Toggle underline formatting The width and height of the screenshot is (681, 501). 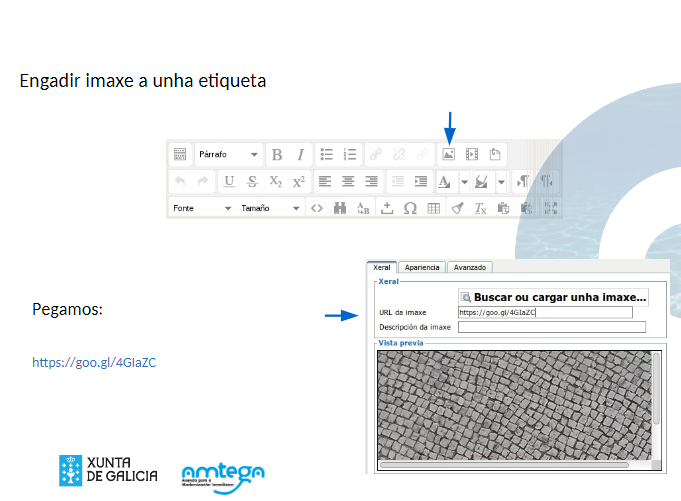tap(229, 182)
